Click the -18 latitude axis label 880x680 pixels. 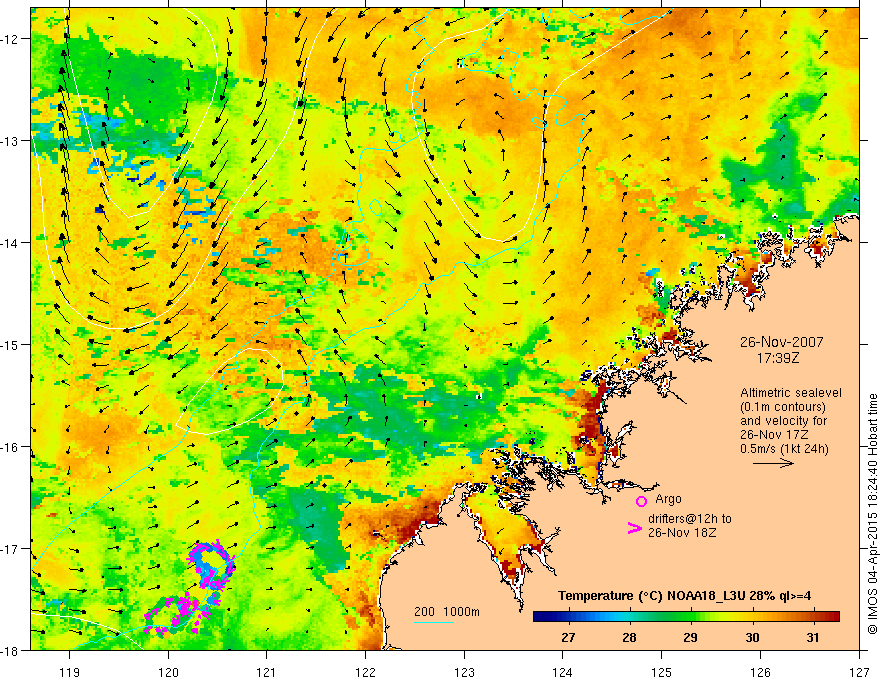[10, 651]
